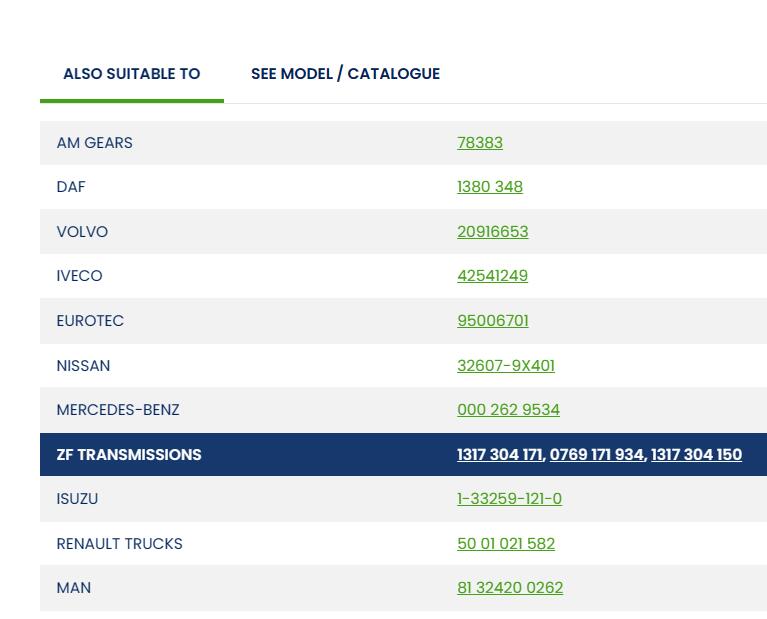Follow the Iveco 42541249 link
Viewport: 767px width, 619px height.
click(492, 276)
